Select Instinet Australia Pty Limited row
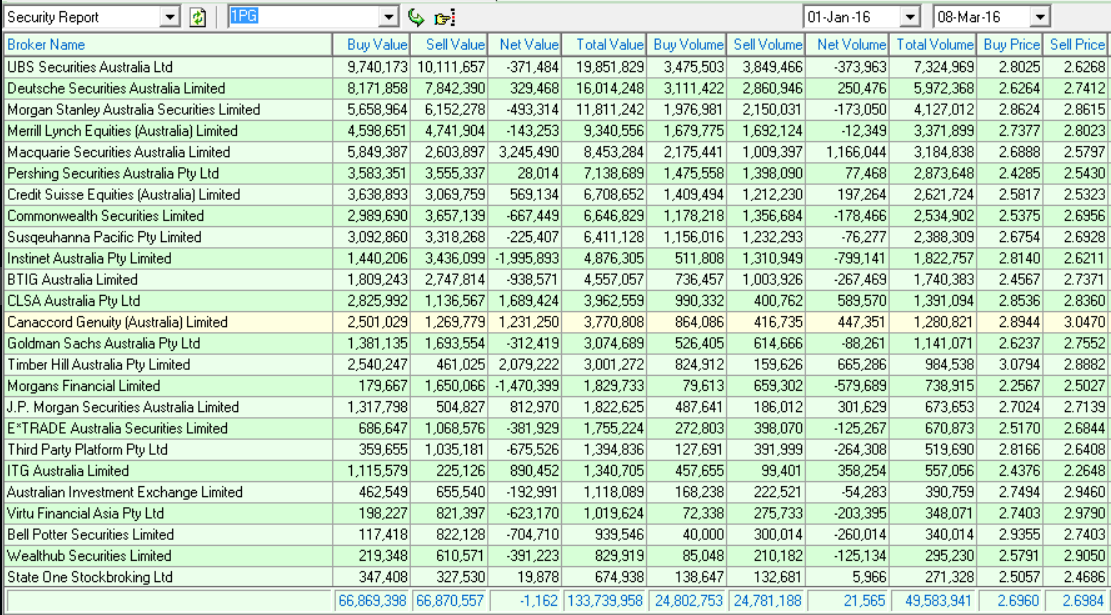Image resolution: width=1111 pixels, height=615 pixels. (x=555, y=259)
